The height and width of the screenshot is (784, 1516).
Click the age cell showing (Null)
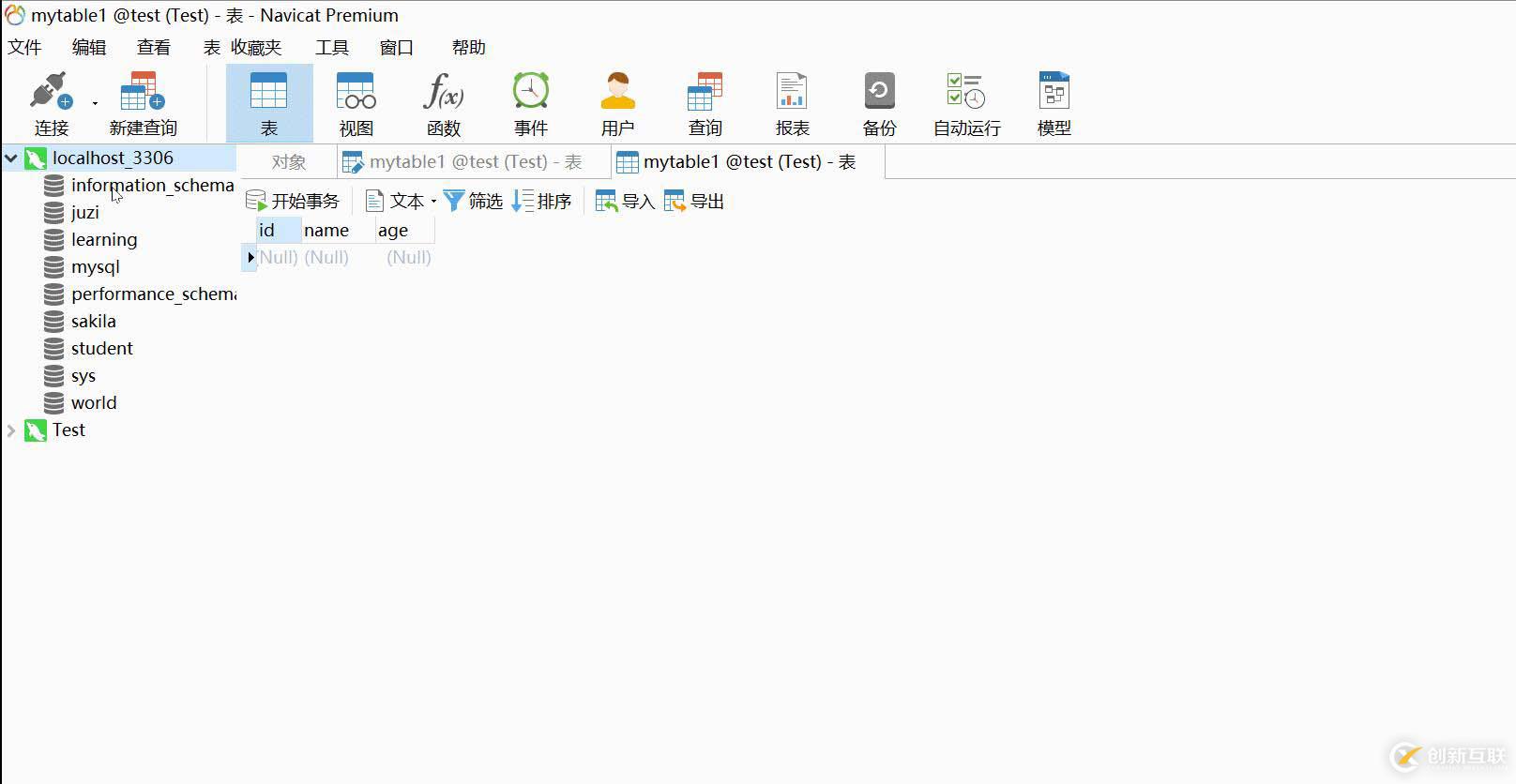pos(405,257)
